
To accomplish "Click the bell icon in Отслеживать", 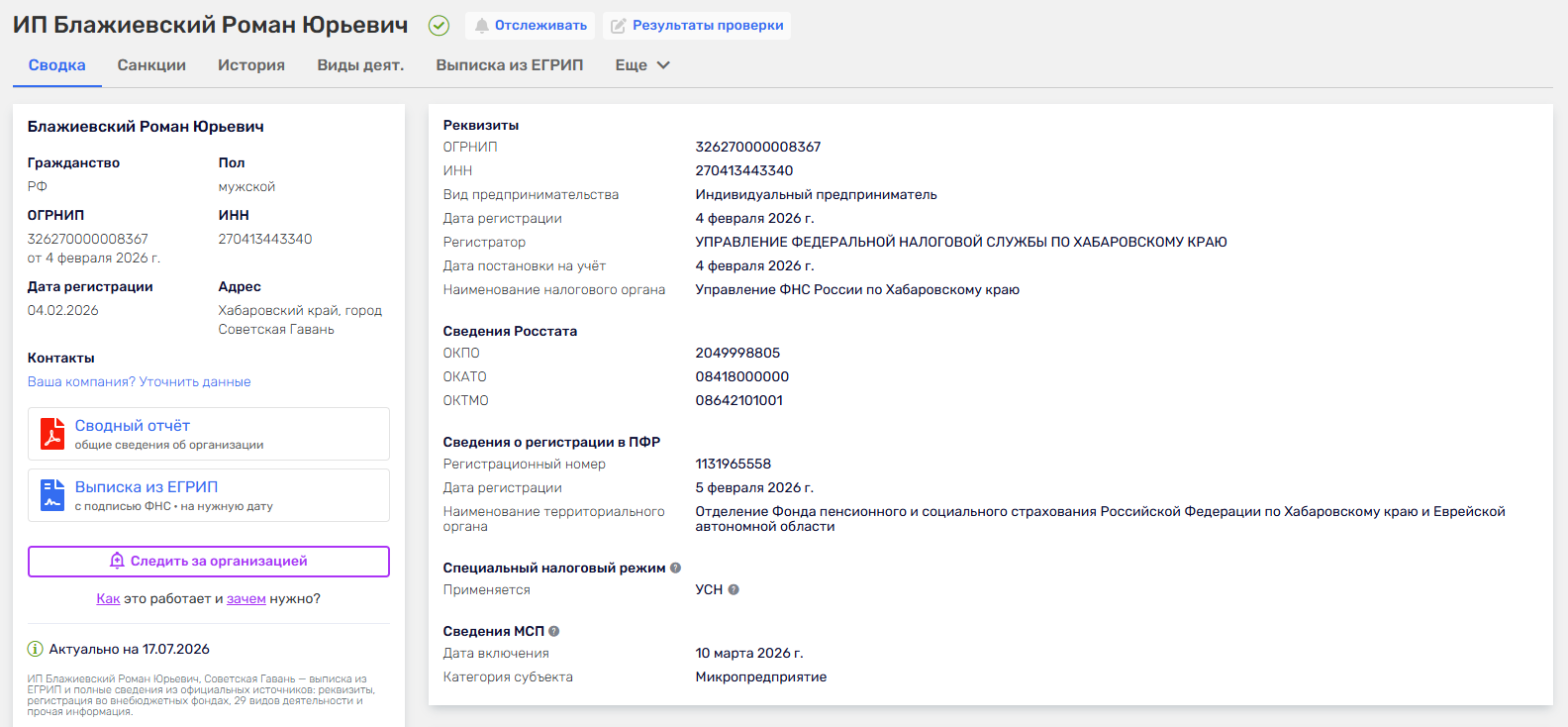I will (481, 26).
